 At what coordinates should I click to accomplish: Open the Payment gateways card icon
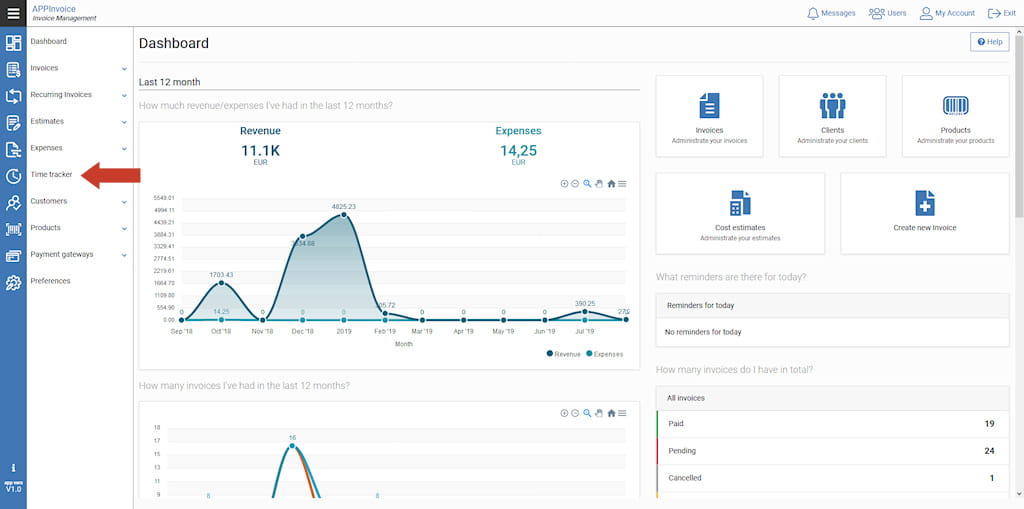pos(13,256)
